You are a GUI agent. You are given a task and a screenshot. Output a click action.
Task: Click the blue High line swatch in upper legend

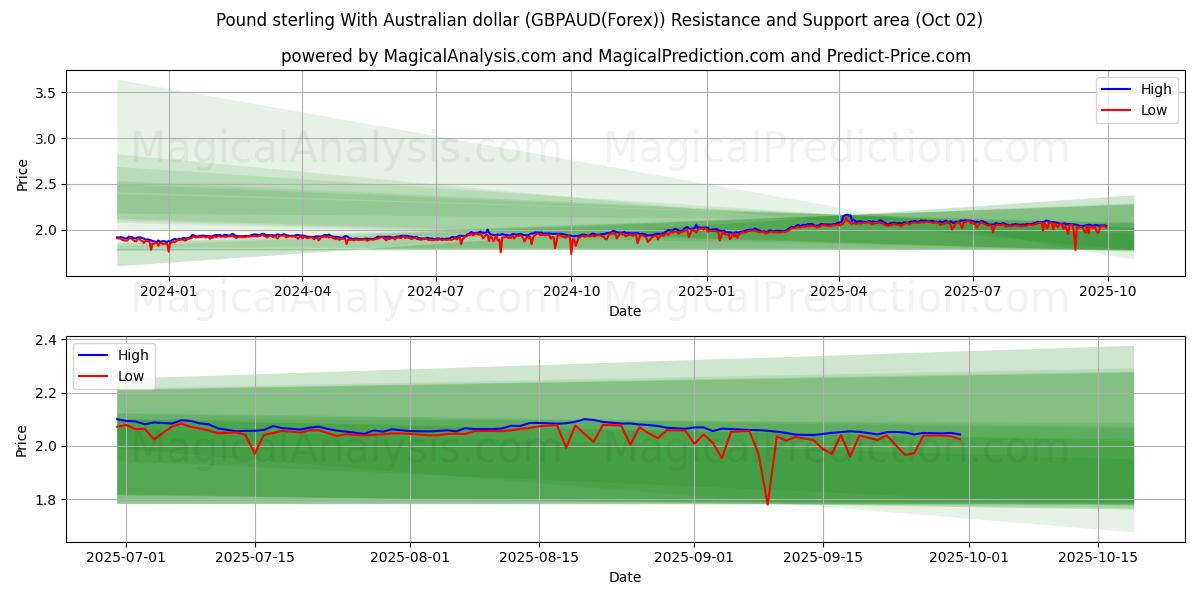(1117, 89)
